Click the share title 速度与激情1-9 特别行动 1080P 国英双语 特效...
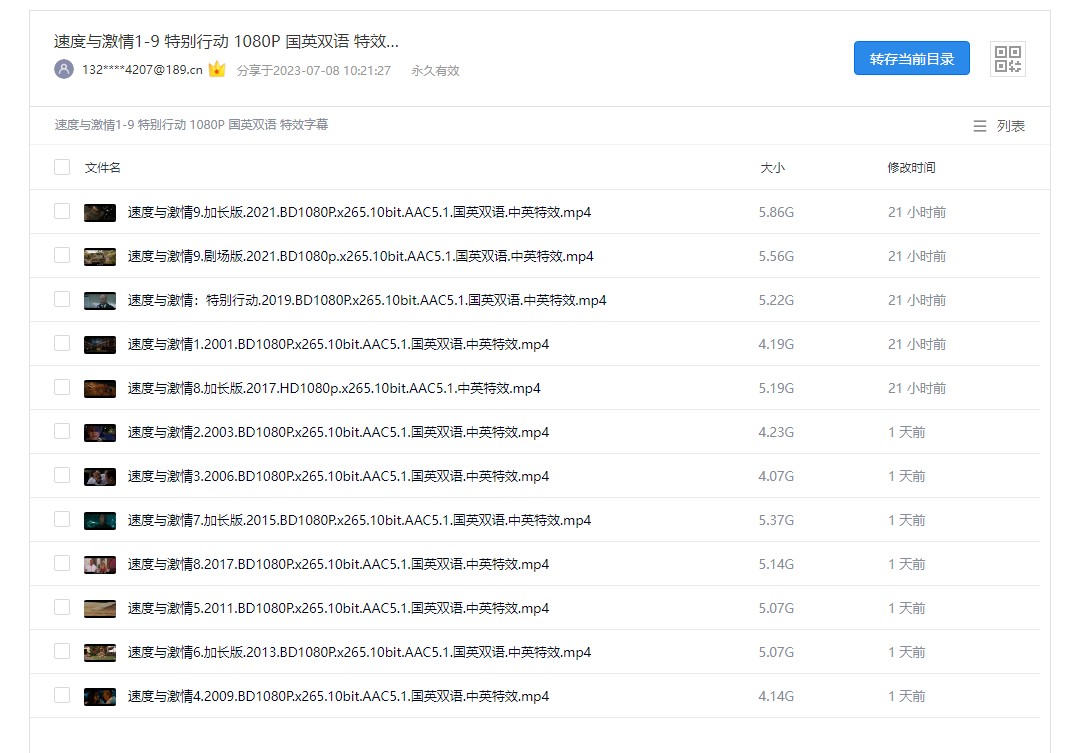1080x753 pixels. [x=226, y=41]
